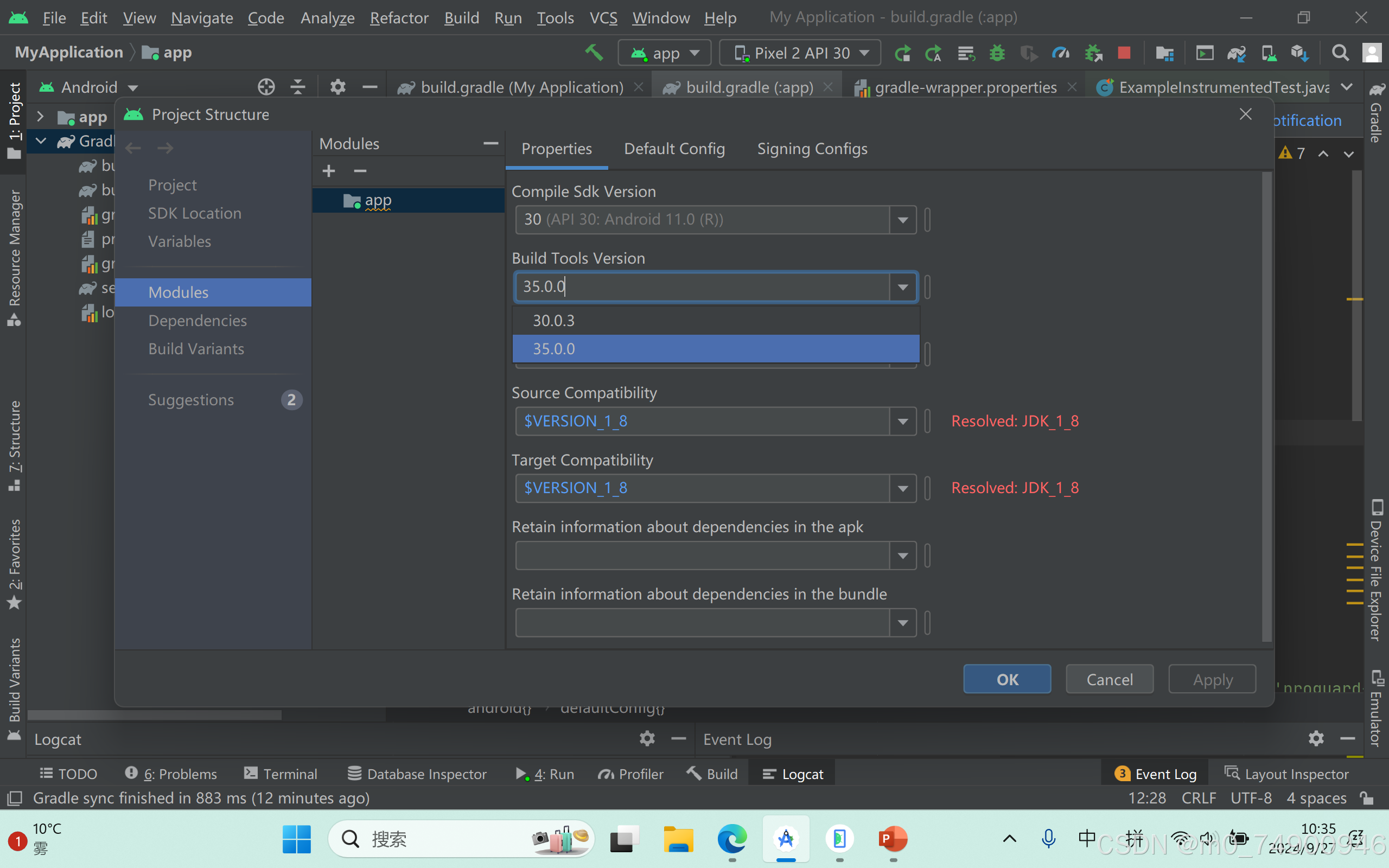The width and height of the screenshot is (1389, 868).
Task: Stop the running application
Action: 1124,52
